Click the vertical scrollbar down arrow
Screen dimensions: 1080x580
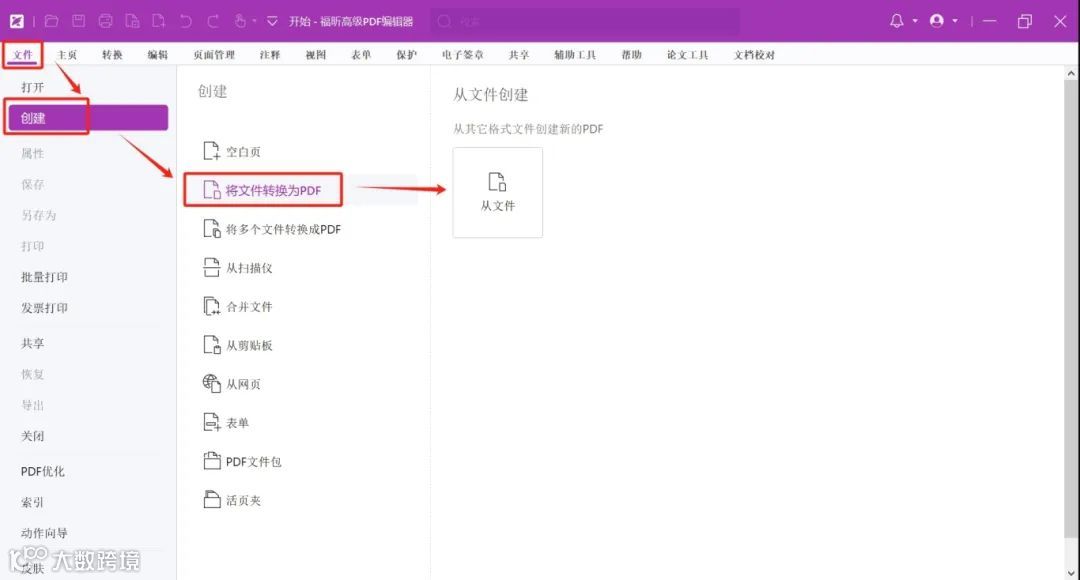(1071, 573)
